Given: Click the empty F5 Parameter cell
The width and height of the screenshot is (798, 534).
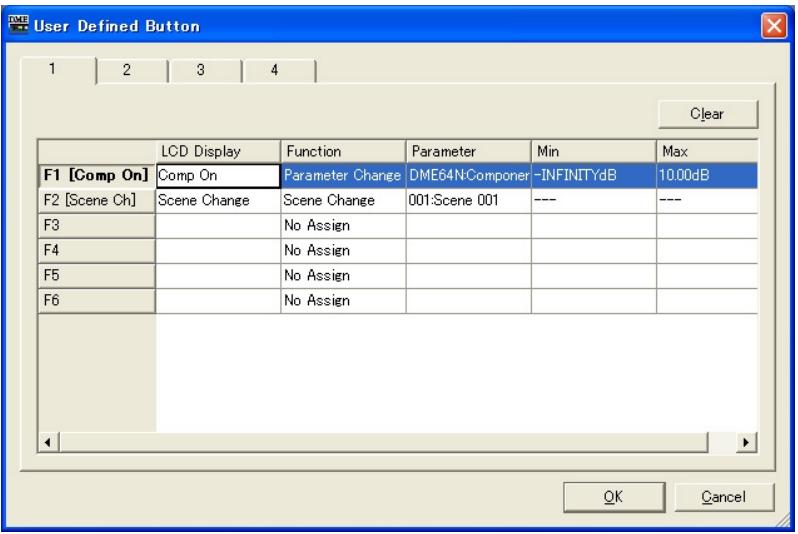Looking at the screenshot, I should 469,275.
